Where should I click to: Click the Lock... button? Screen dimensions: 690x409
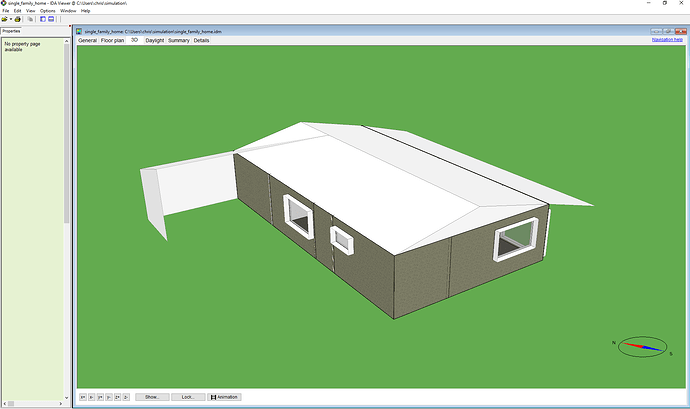[188, 397]
